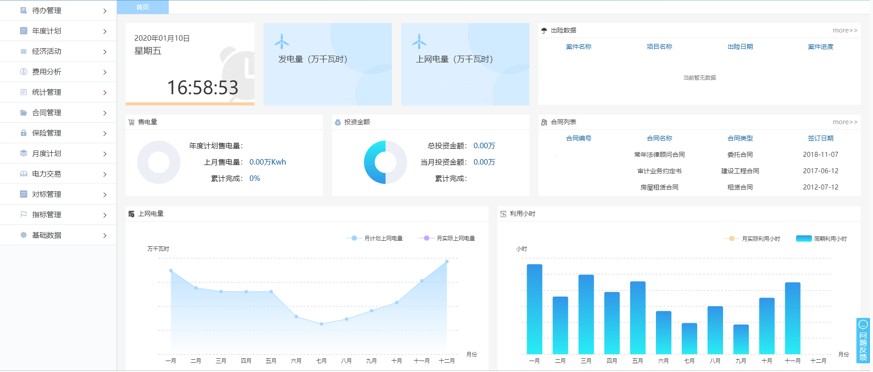
Task: Click the 一月 bar in 利用小时 chart
Action: [534, 309]
